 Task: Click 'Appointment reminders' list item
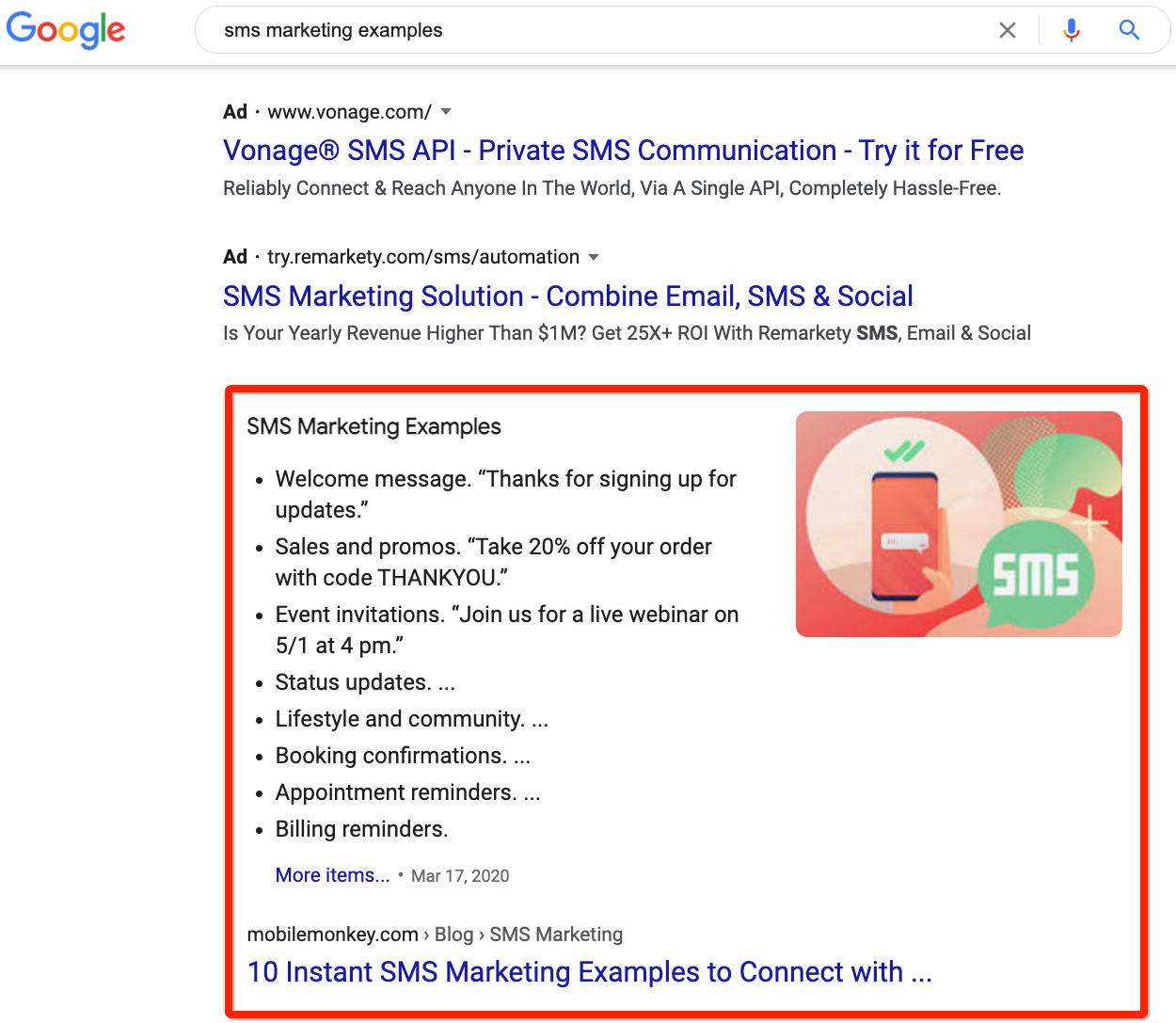[x=407, y=792]
